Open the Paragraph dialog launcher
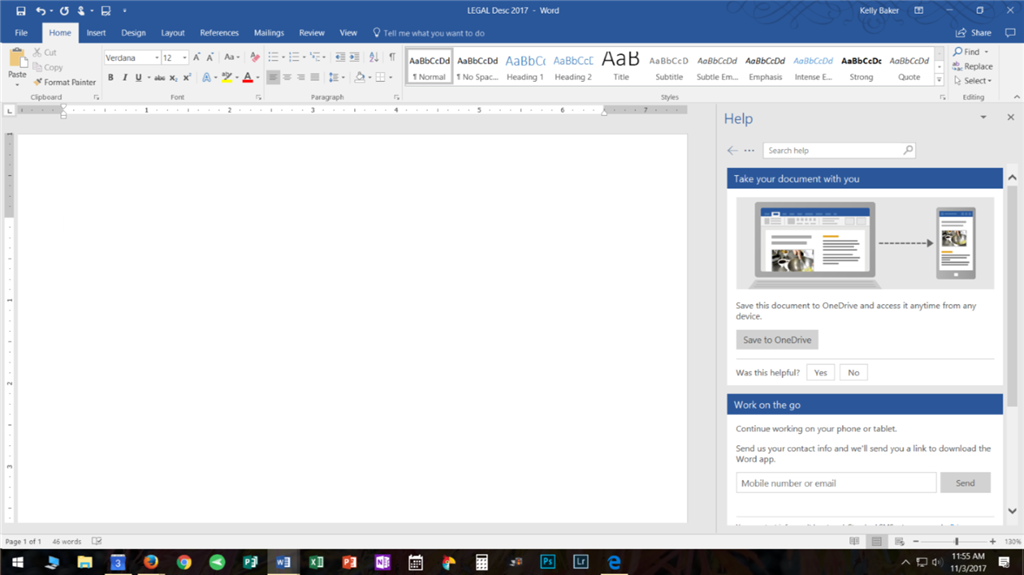Image resolution: width=1024 pixels, height=575 pixels. [396, 97]
